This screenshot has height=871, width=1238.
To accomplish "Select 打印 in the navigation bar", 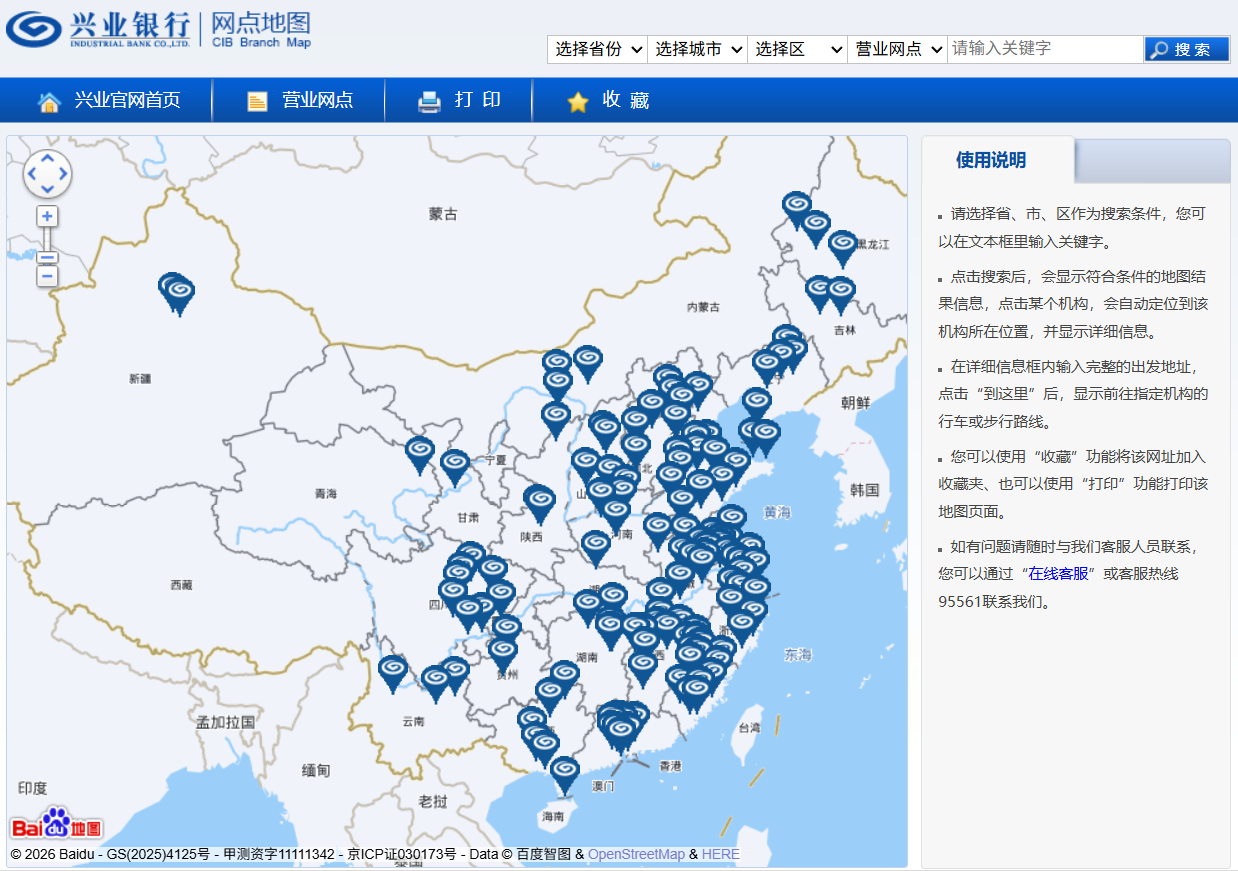I will point(460,100).
